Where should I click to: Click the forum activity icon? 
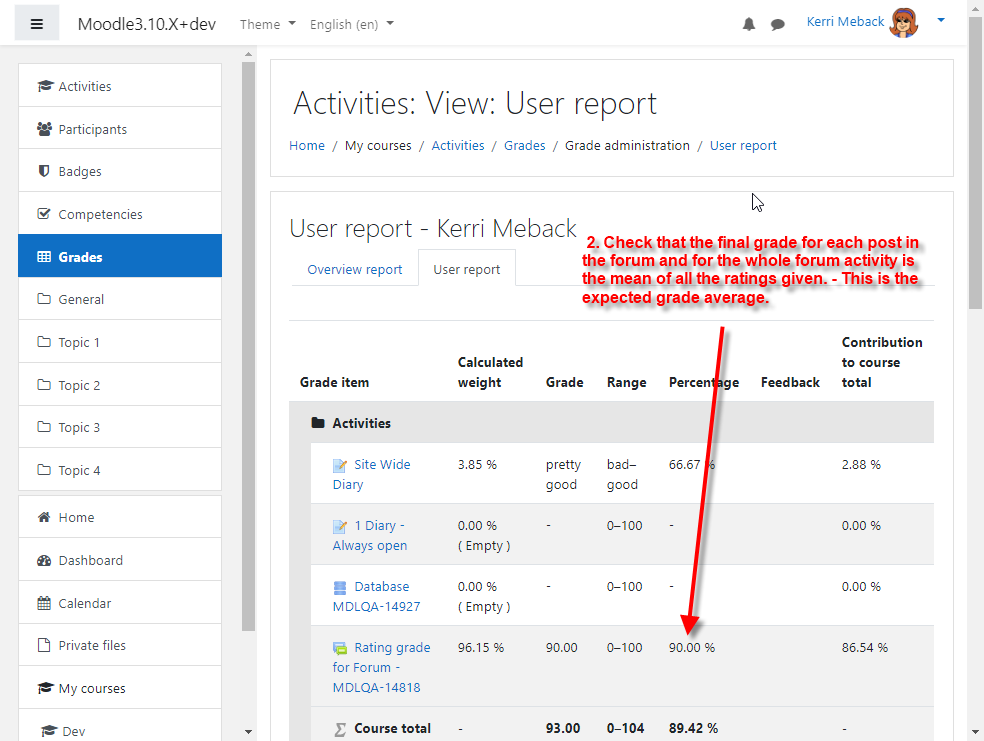coord(340,648)
